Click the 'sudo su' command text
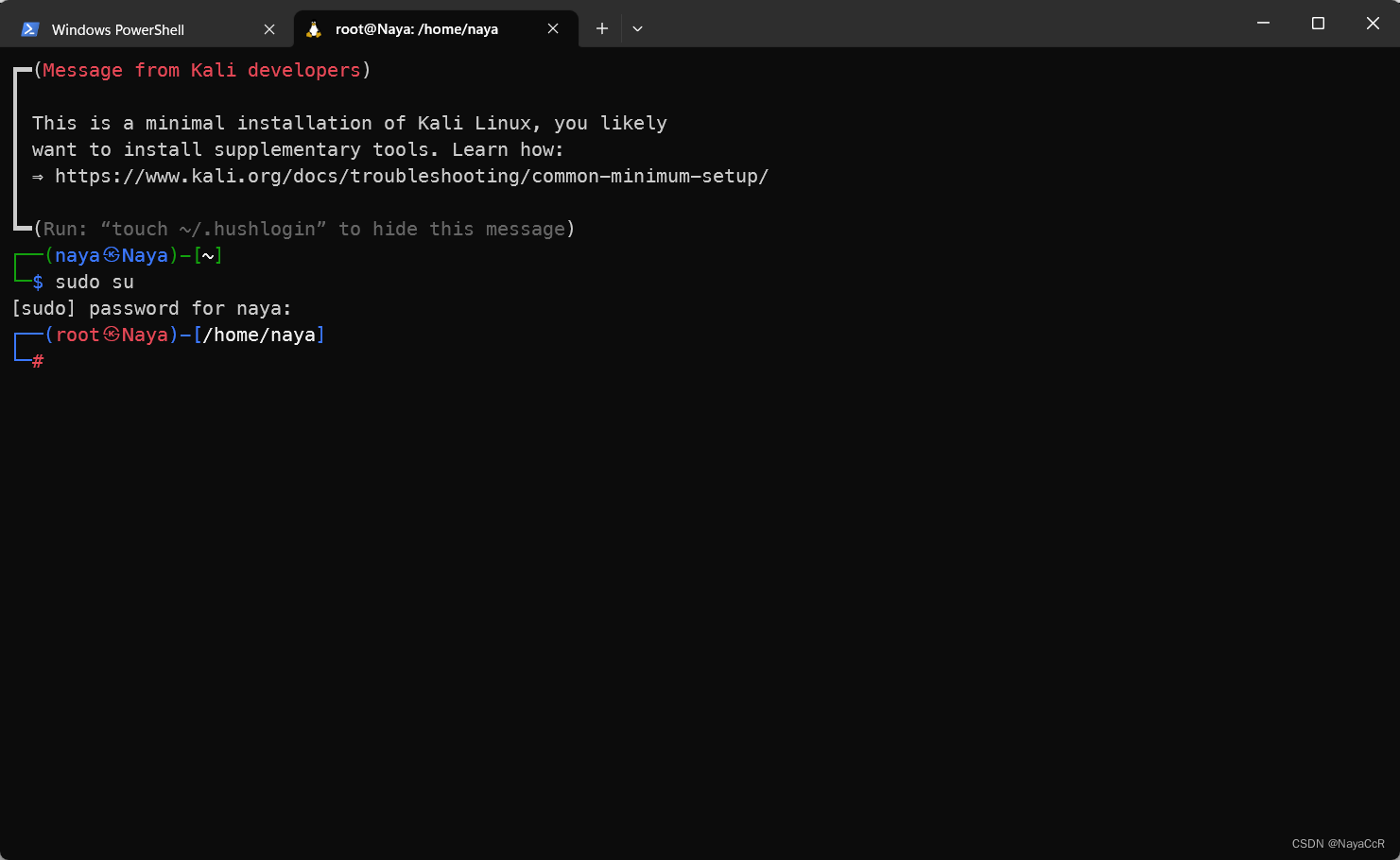 pos(95,282)
